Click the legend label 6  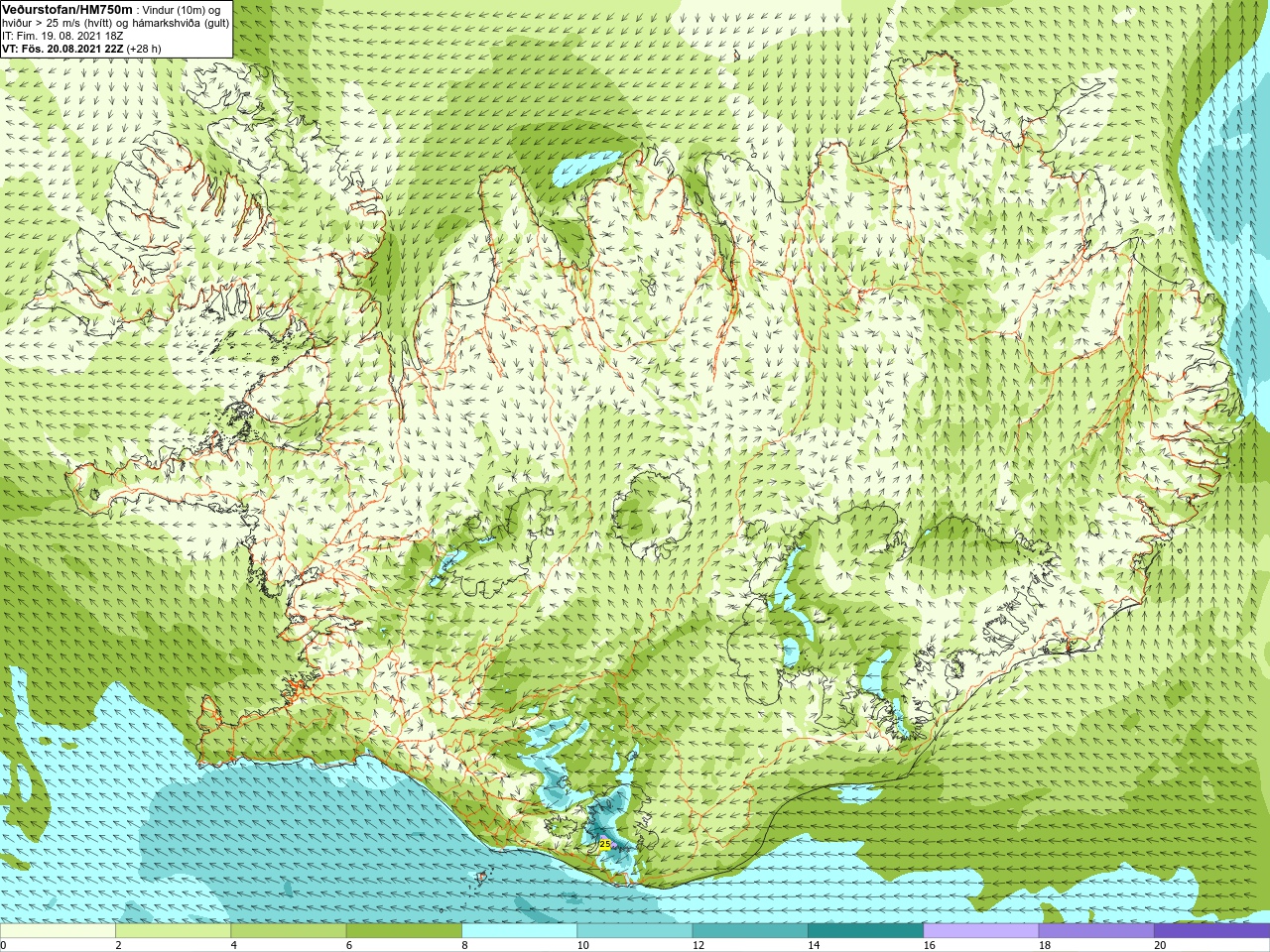coord(348,945)
